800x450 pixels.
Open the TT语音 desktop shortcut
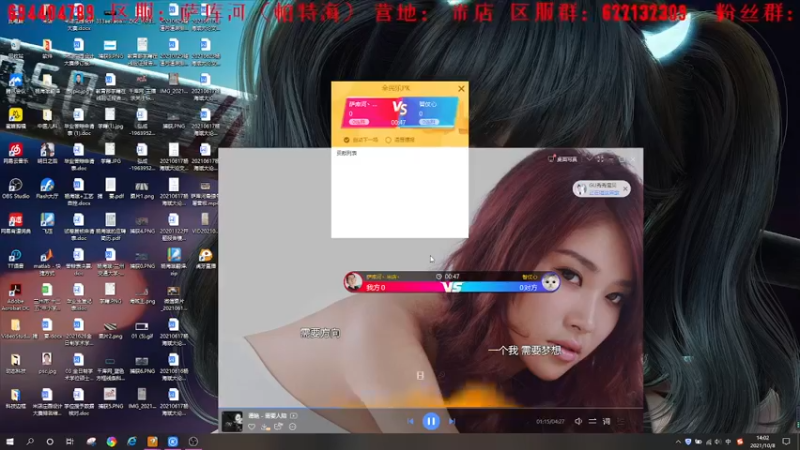pyautogui.click(x=15, y=259)
